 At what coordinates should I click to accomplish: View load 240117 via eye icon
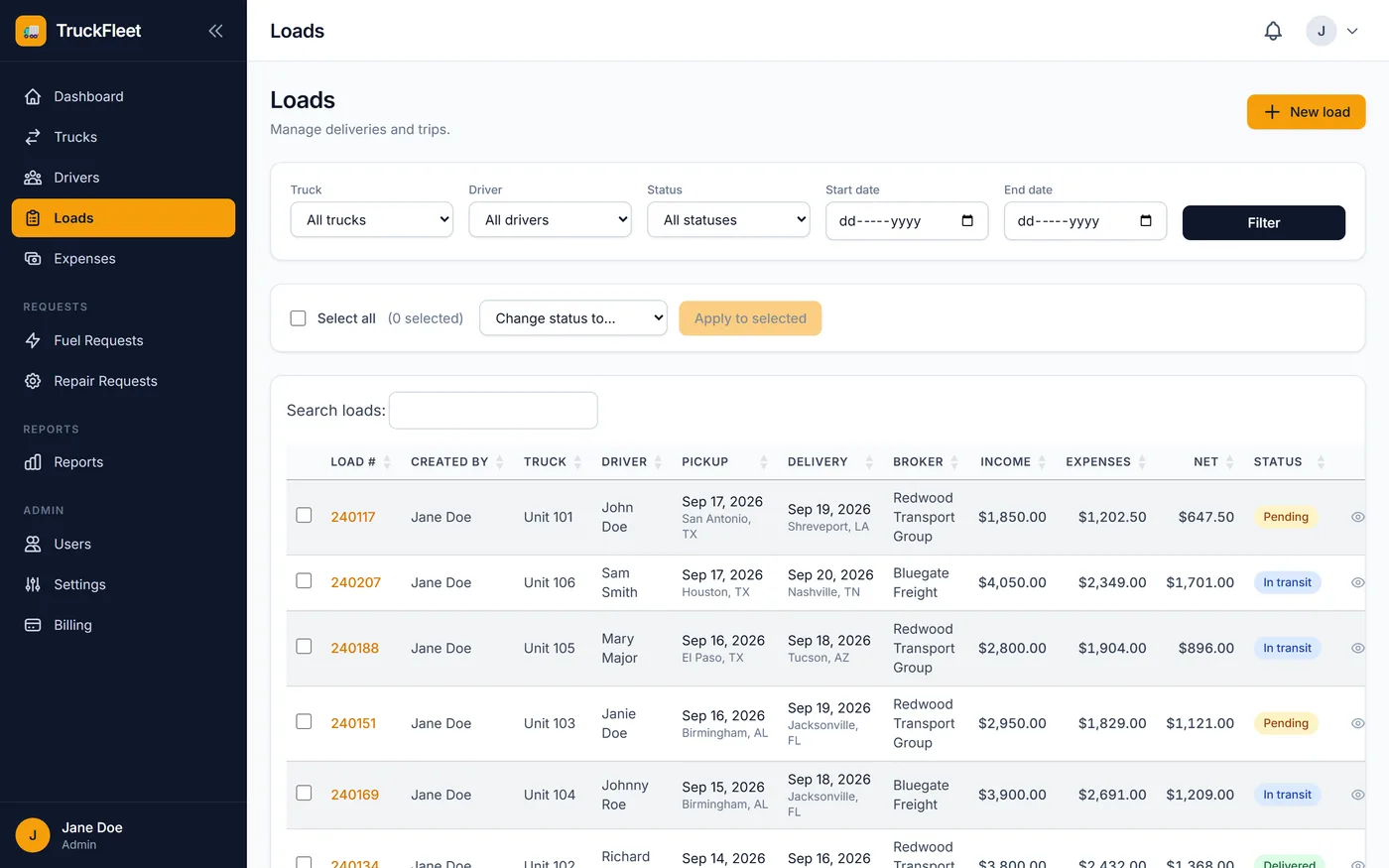pyautogui.click(x=1358, y=517)
